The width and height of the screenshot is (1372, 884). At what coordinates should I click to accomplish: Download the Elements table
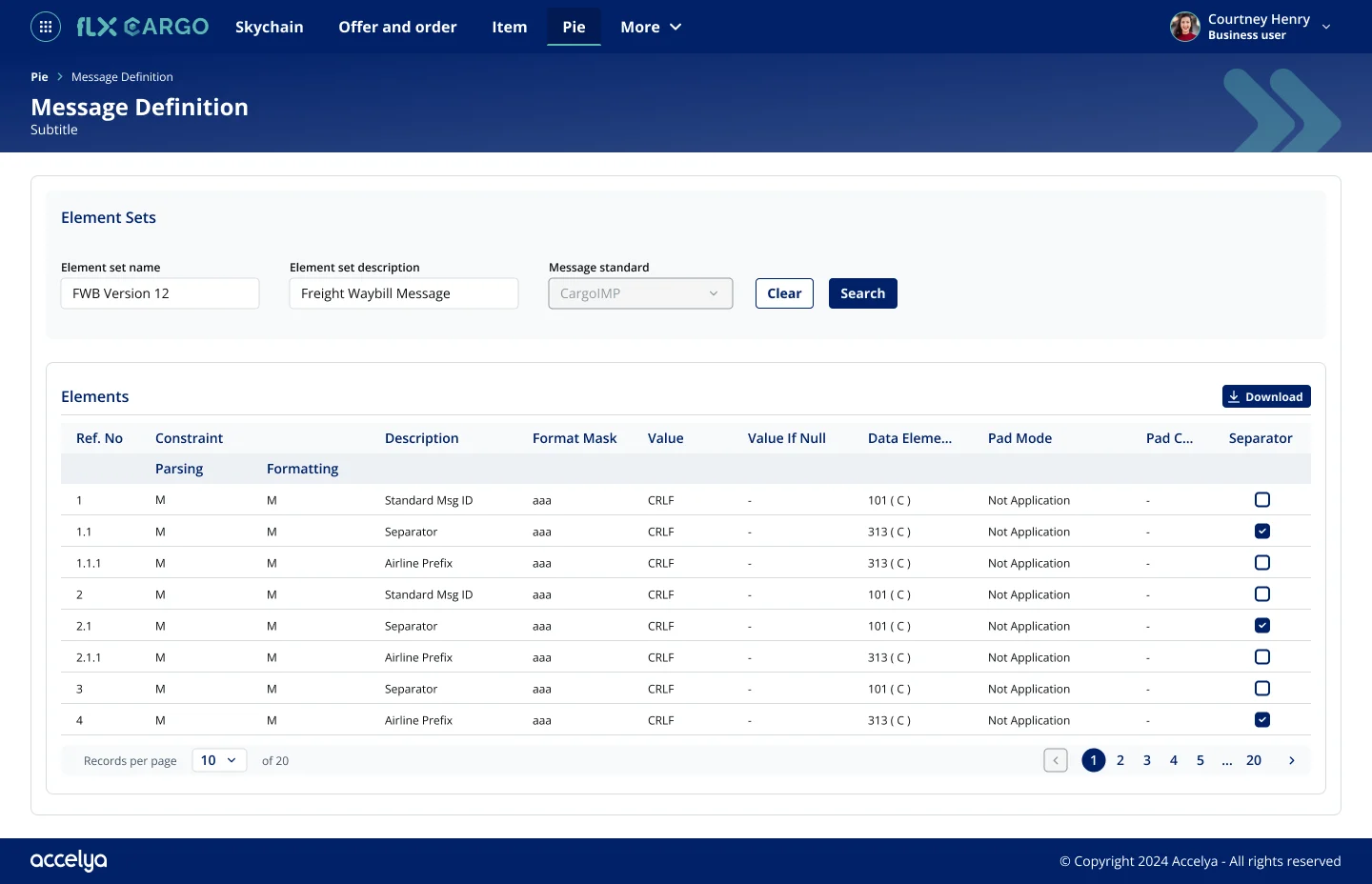click(x=1266, y=396)
